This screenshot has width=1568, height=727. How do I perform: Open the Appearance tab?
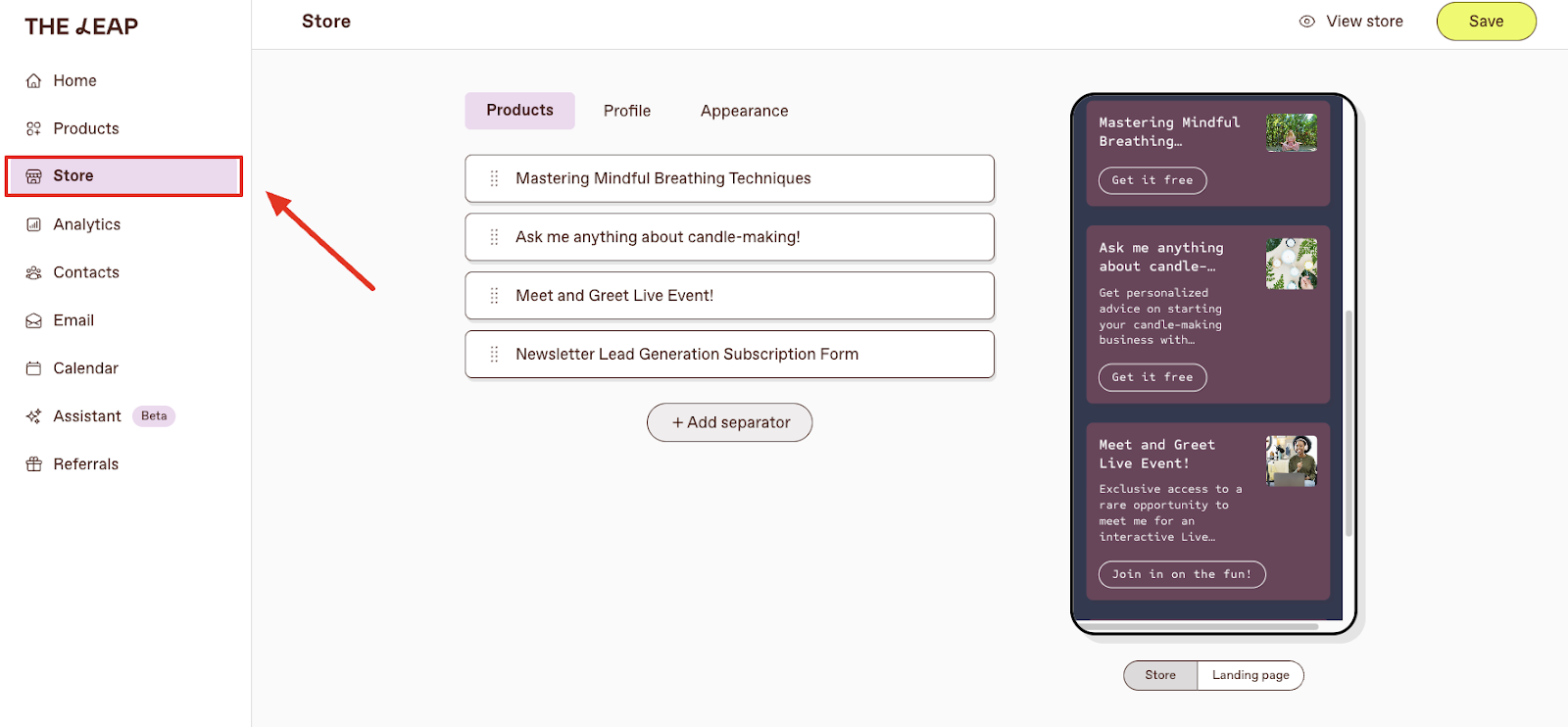(743, 110)
